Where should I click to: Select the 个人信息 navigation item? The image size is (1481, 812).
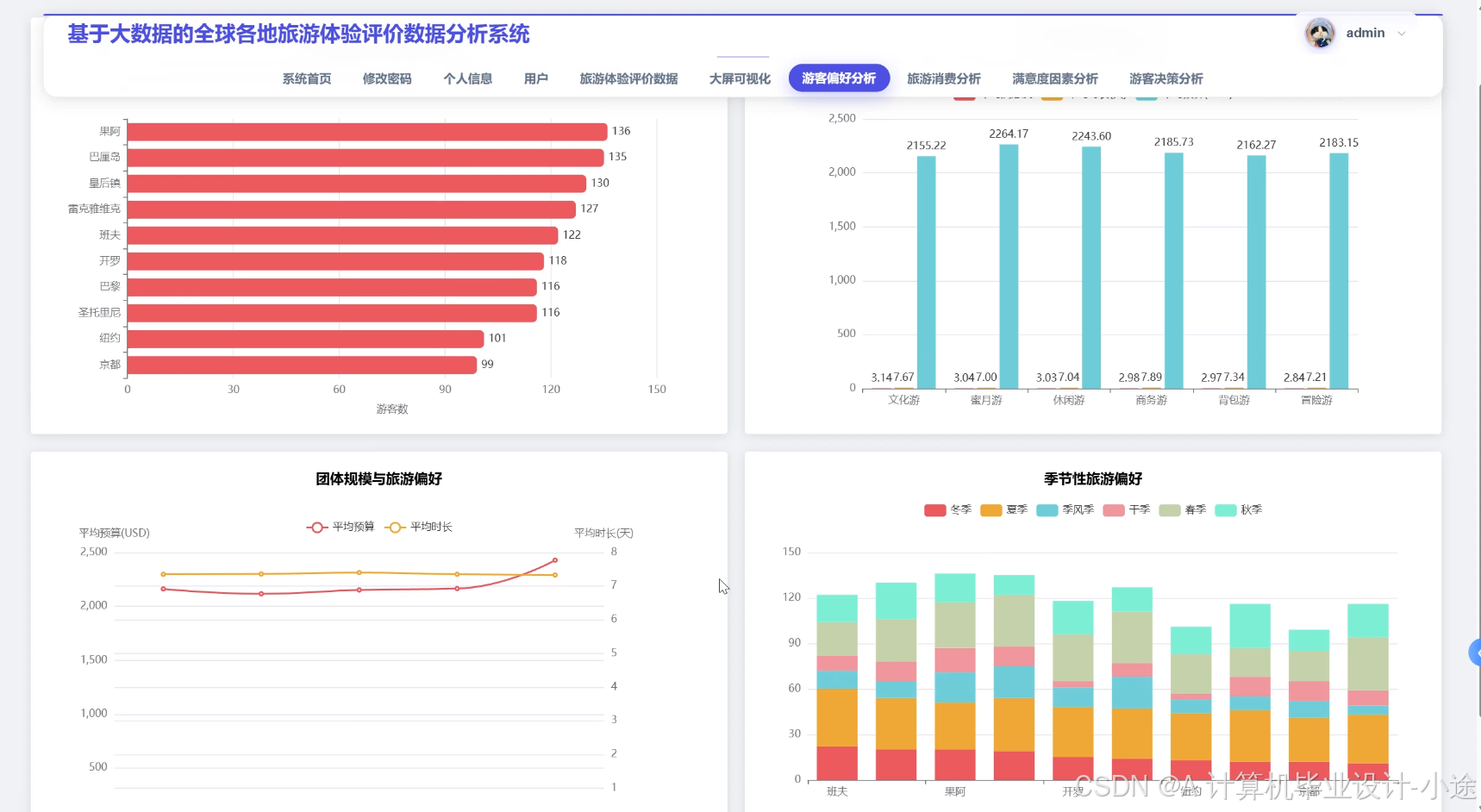(x=468, y=78)
